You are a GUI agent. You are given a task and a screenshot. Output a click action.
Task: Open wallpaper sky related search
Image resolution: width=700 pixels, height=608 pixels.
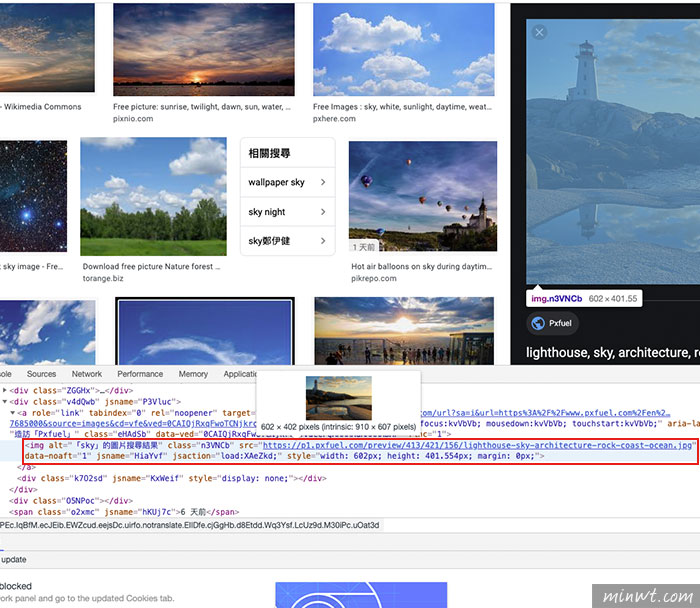(x=288, y=182)
